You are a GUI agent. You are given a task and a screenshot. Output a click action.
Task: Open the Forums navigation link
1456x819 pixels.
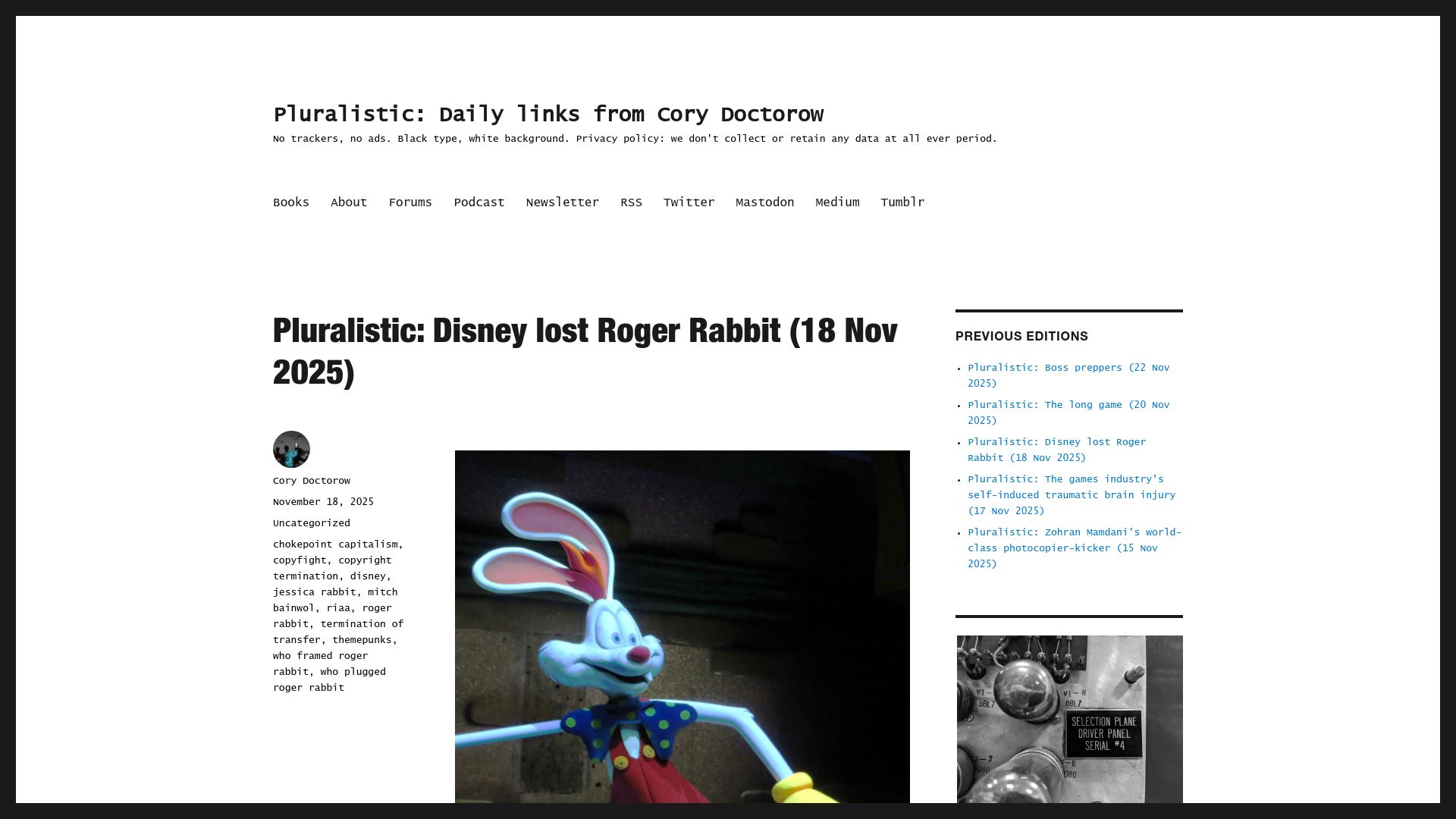coord(410,202)
